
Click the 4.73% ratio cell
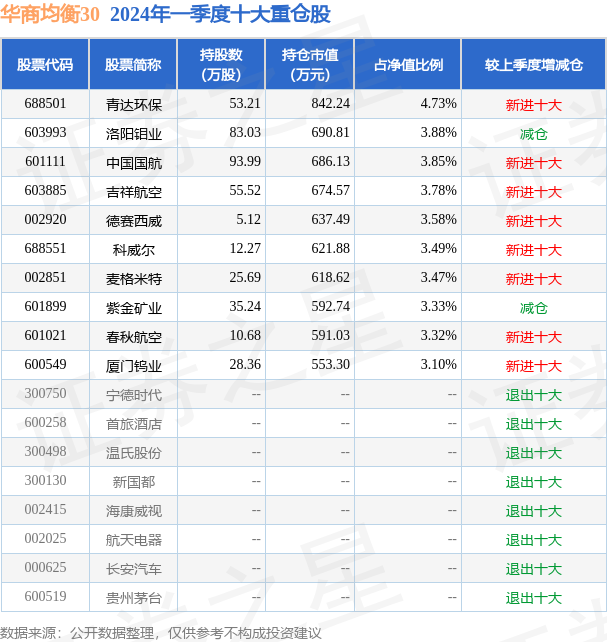pos(438,104)
